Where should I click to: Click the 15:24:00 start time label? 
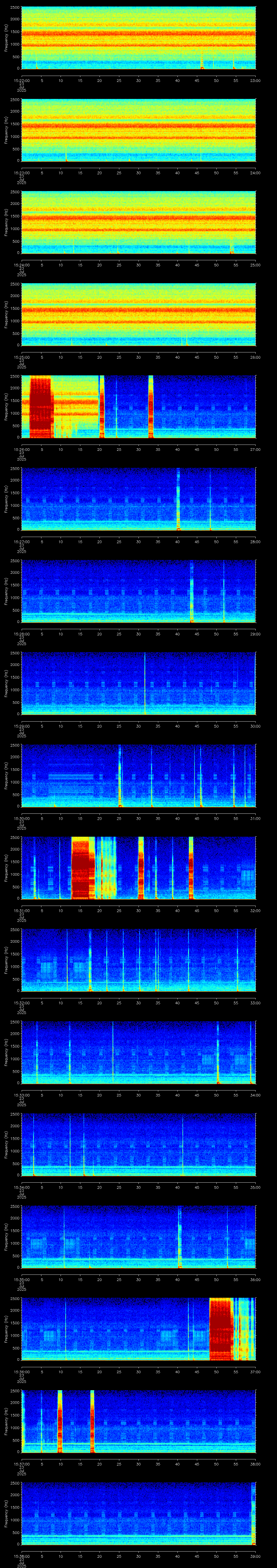click(21, 265)
